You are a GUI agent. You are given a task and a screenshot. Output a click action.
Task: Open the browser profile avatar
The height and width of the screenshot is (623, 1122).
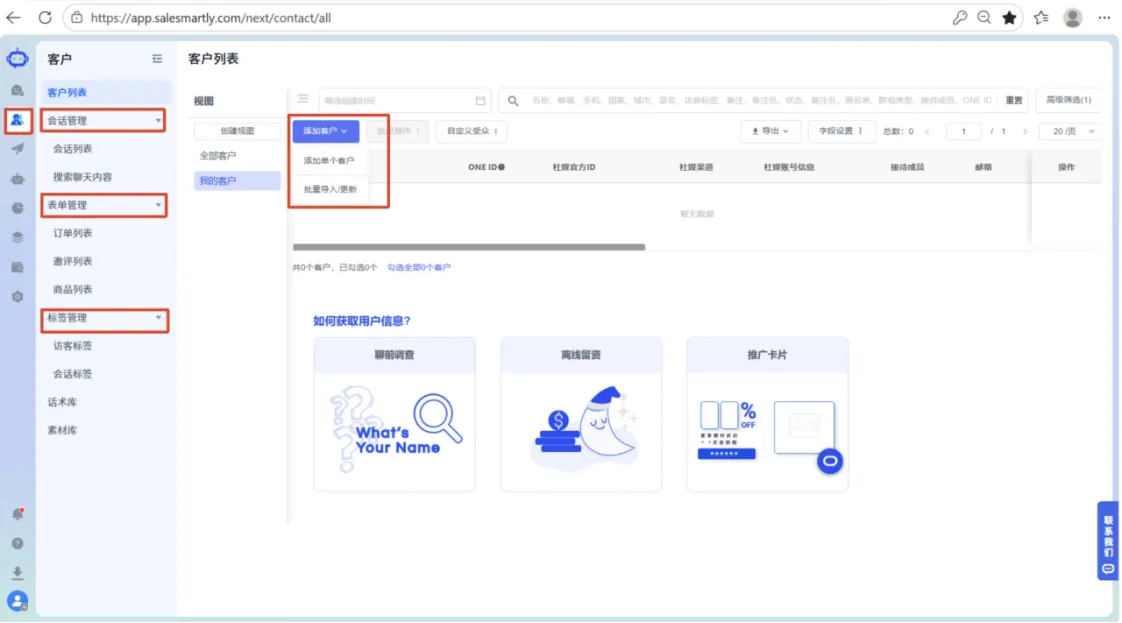1072,17
